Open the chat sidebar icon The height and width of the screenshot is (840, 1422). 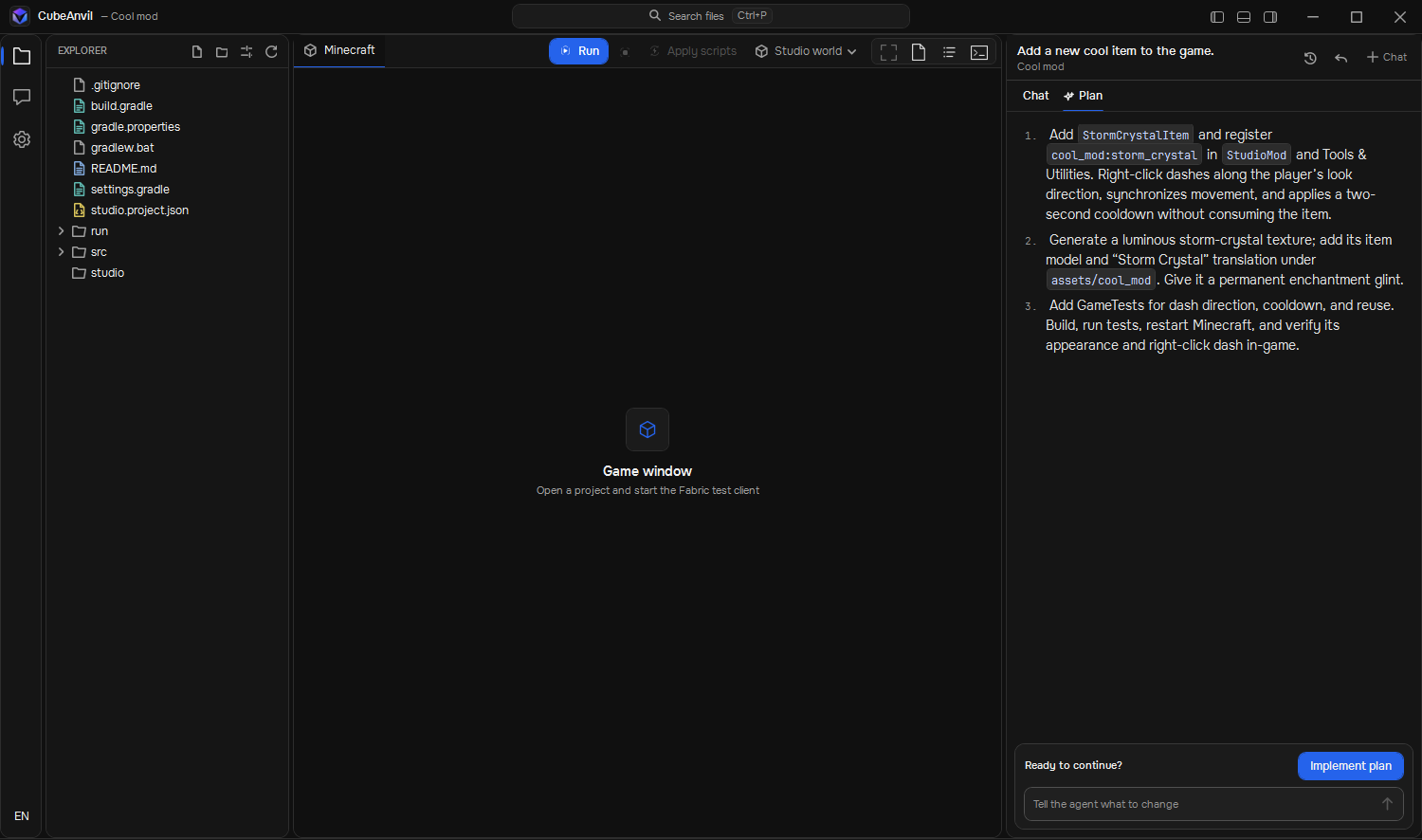pos(22,98)
